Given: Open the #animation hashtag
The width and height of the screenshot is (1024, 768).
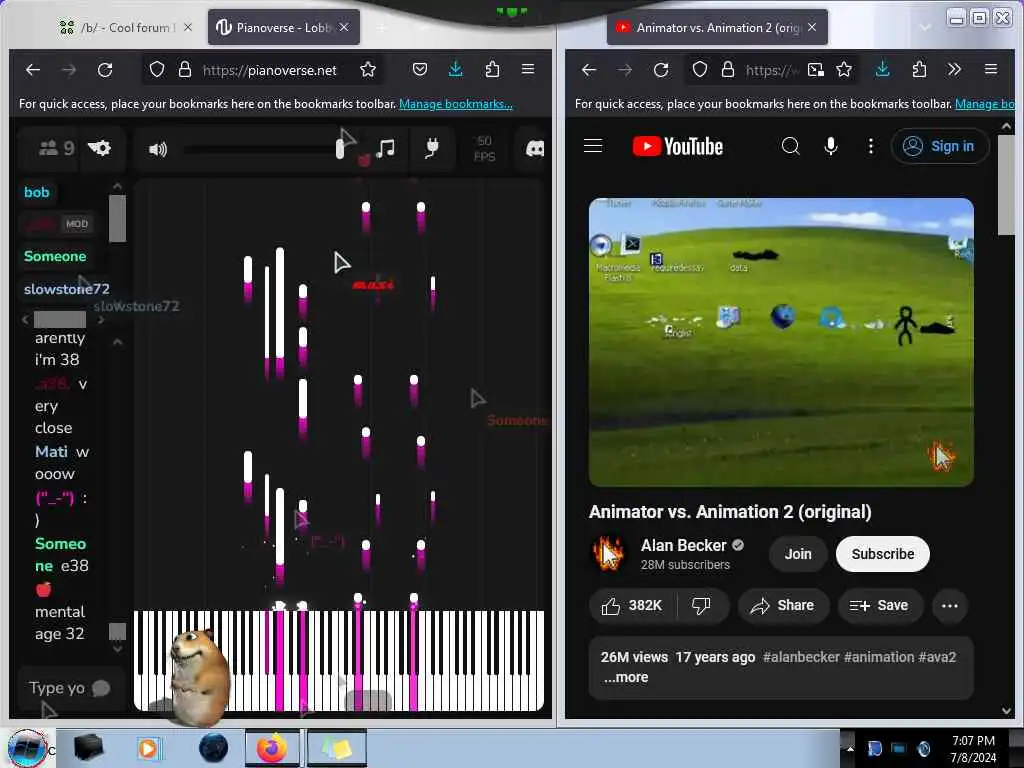Looking at the screenshot, I should coord(879,657).
